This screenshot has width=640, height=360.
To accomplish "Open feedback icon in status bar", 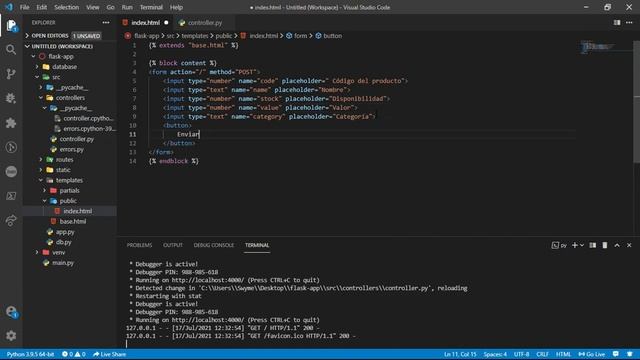I will (x=616, y=354).
